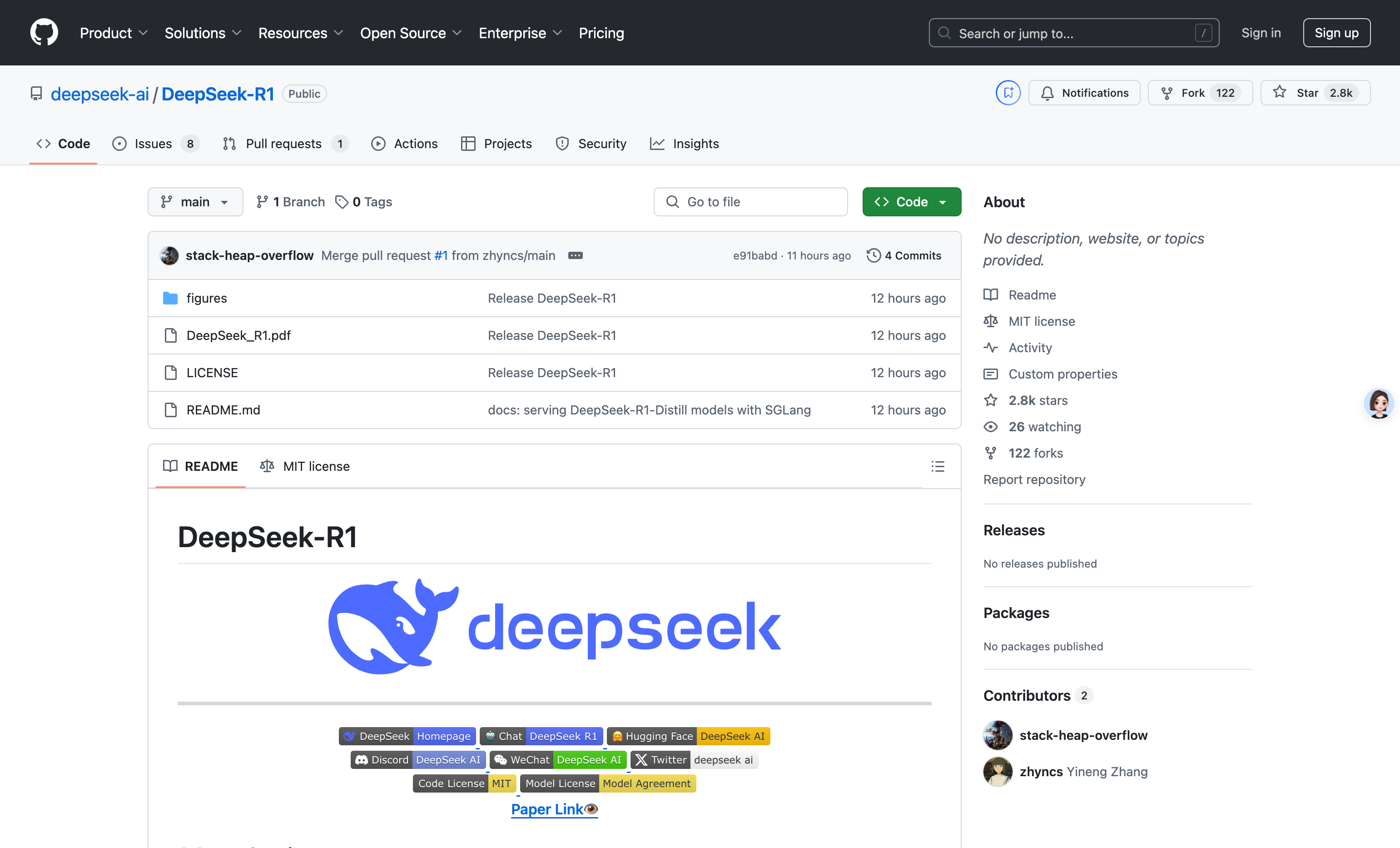Click the blue bookmark circle icon
This screenshot has height=848, width=1400.
tap(1008, 93)
